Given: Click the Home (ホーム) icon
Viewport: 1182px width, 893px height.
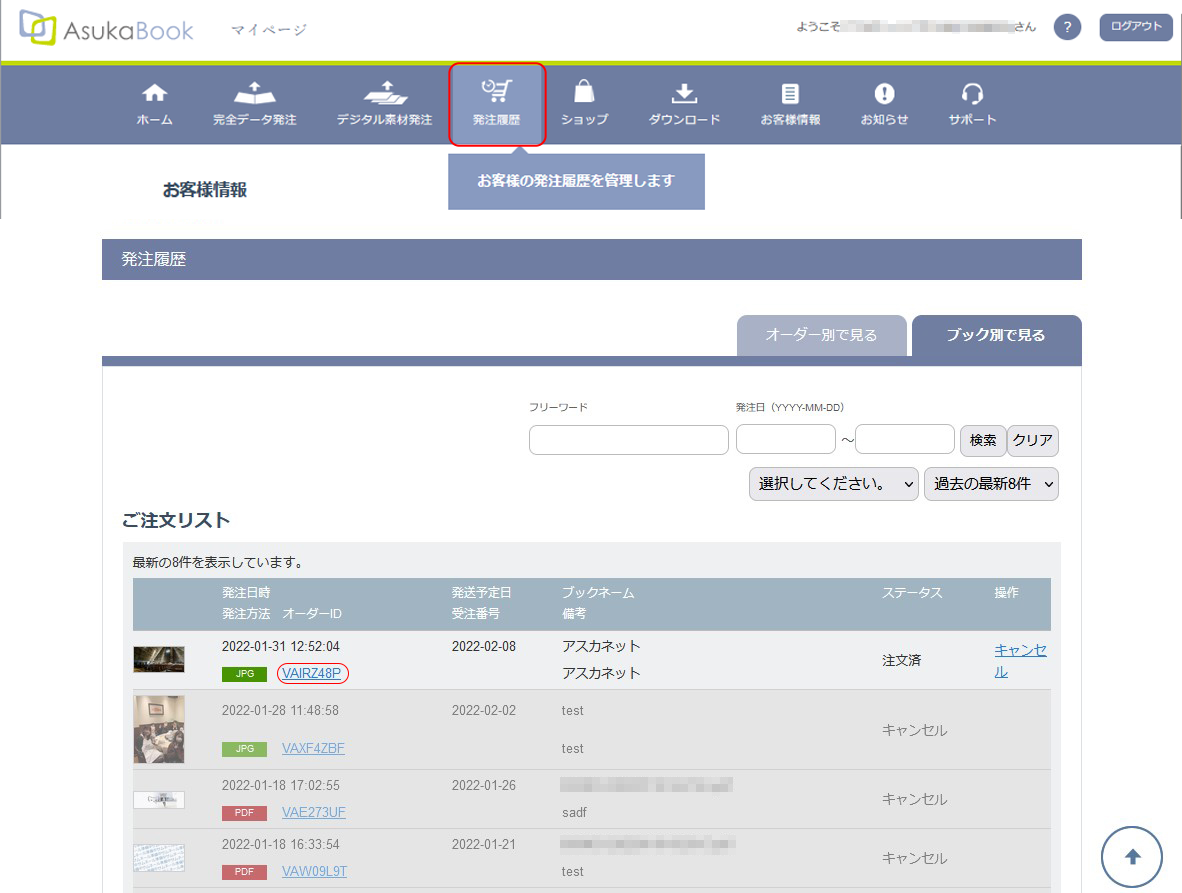Looking at the screenshot, I should point(154,94).
